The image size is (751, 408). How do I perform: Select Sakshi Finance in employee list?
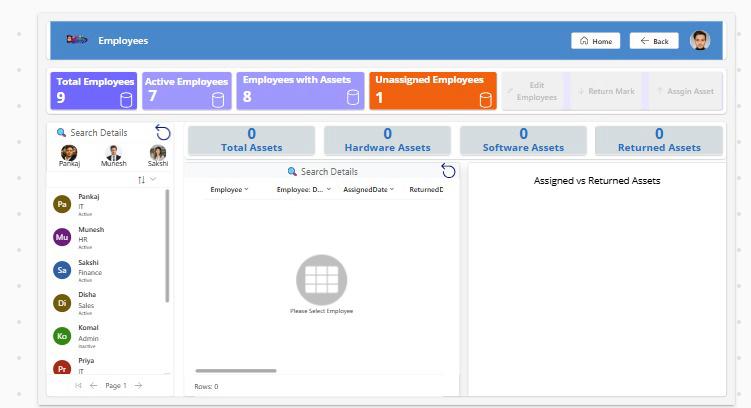108,271
